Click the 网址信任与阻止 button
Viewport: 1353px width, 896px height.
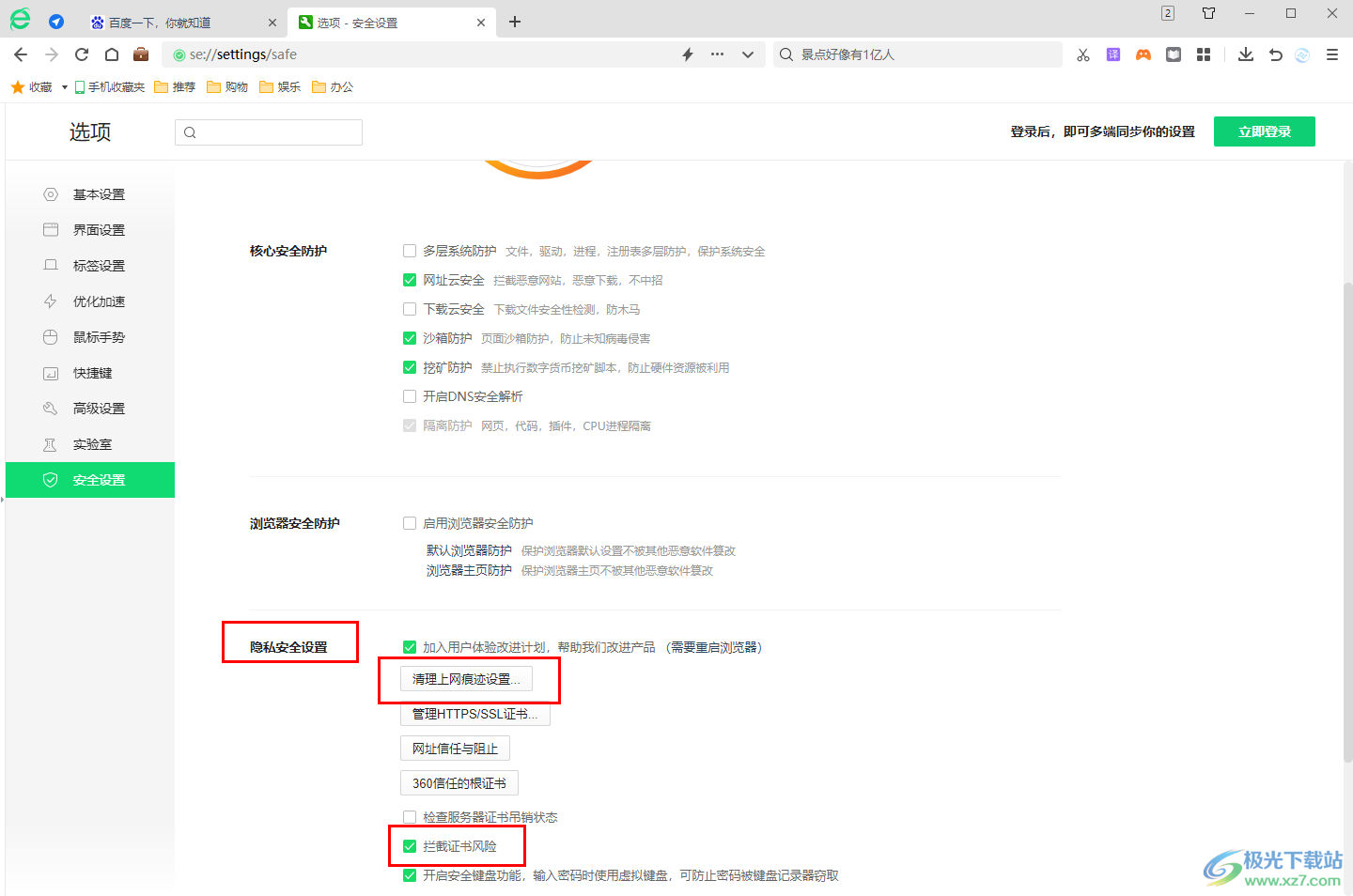[x=455, y=749]
